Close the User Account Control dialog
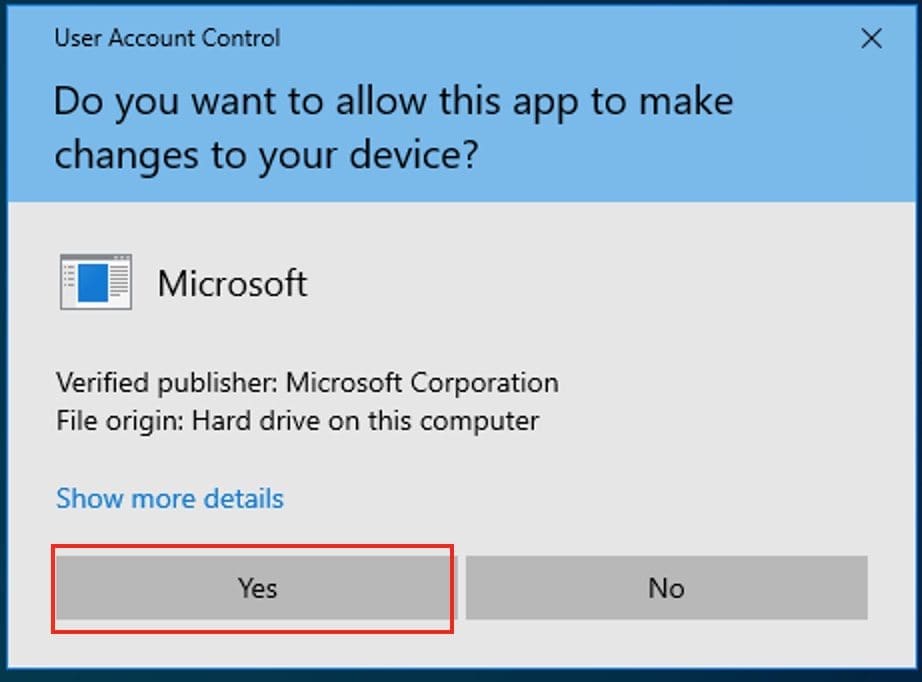Image resolution: width=922 pixels, height=682 pixels. coord(871,39)
